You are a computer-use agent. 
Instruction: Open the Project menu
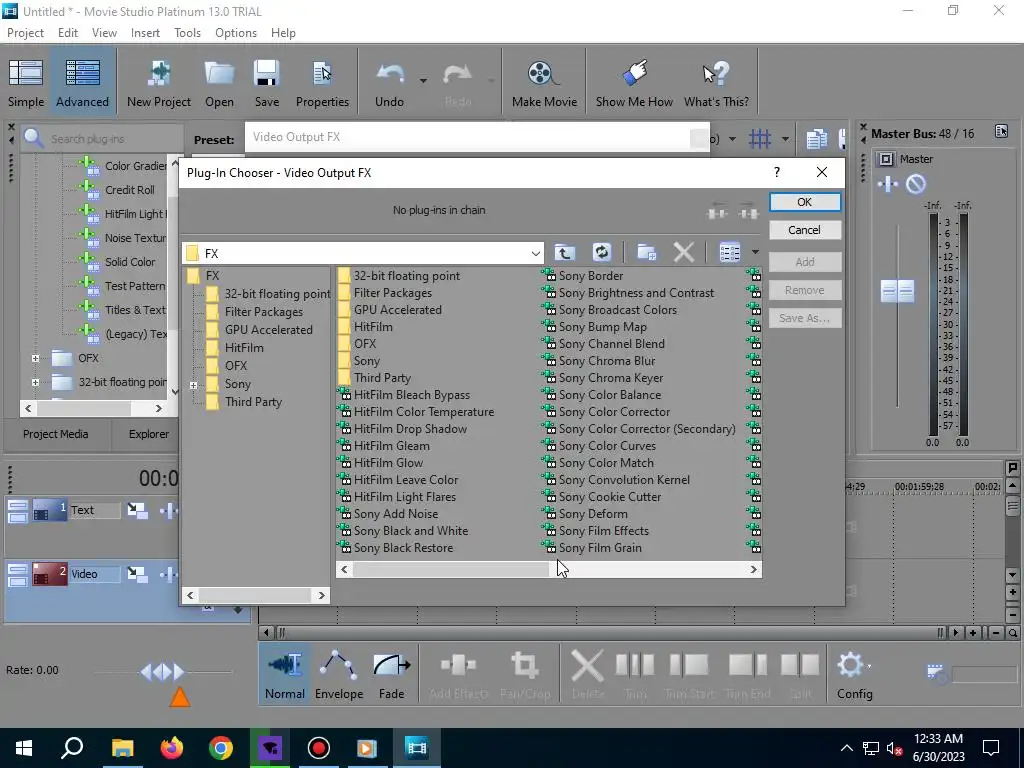[25, 33]
